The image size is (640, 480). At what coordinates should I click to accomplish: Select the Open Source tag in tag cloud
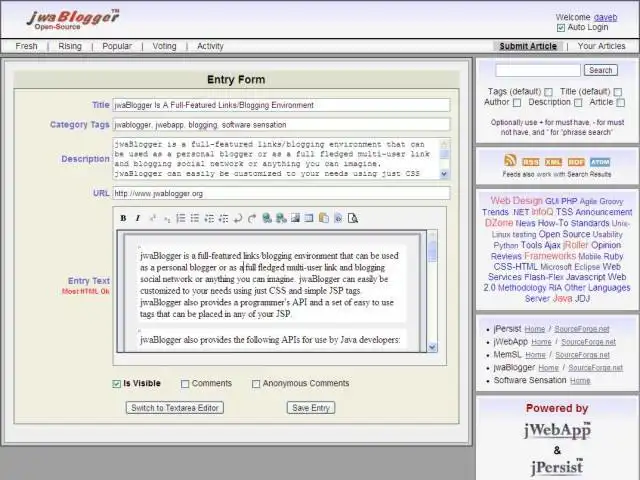564,234
